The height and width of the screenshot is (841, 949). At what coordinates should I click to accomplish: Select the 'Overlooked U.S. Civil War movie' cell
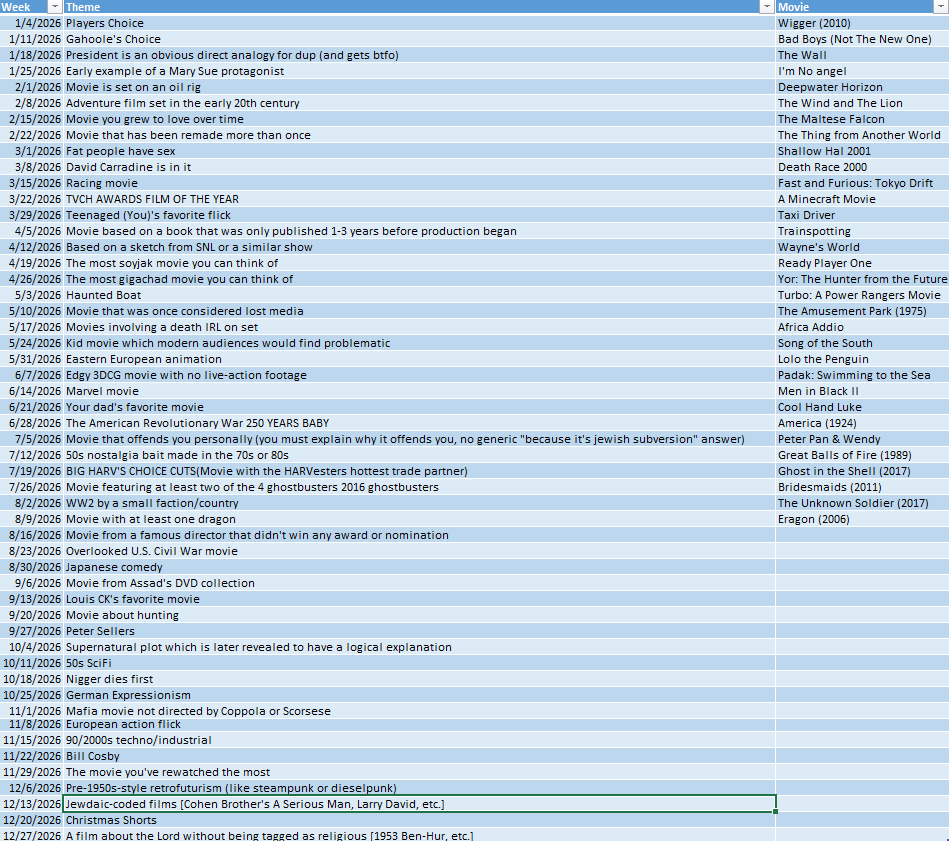pos(419,551)
